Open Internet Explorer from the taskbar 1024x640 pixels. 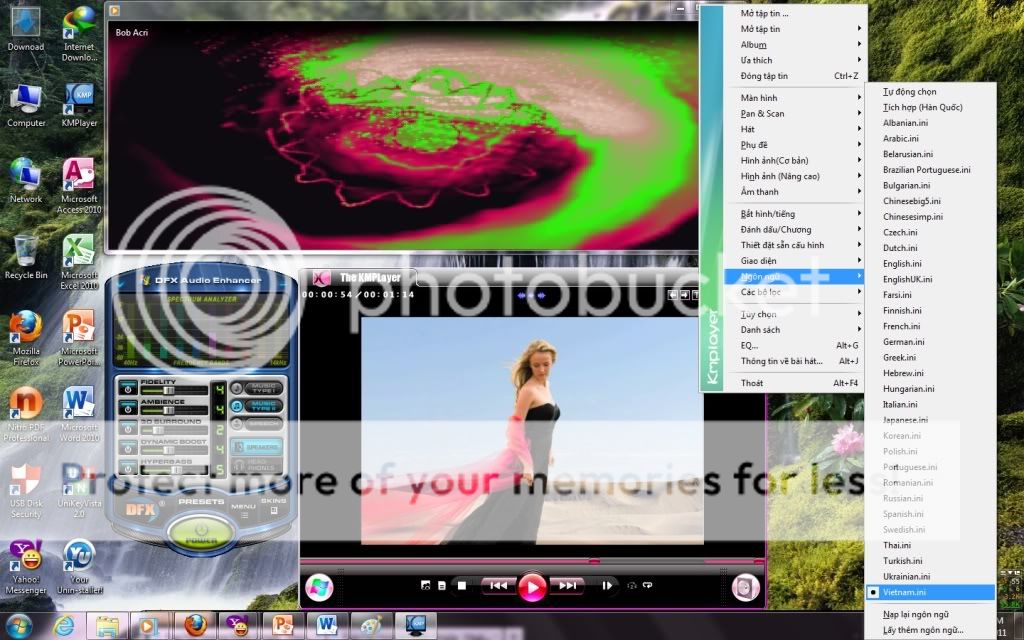pos(63,626)
